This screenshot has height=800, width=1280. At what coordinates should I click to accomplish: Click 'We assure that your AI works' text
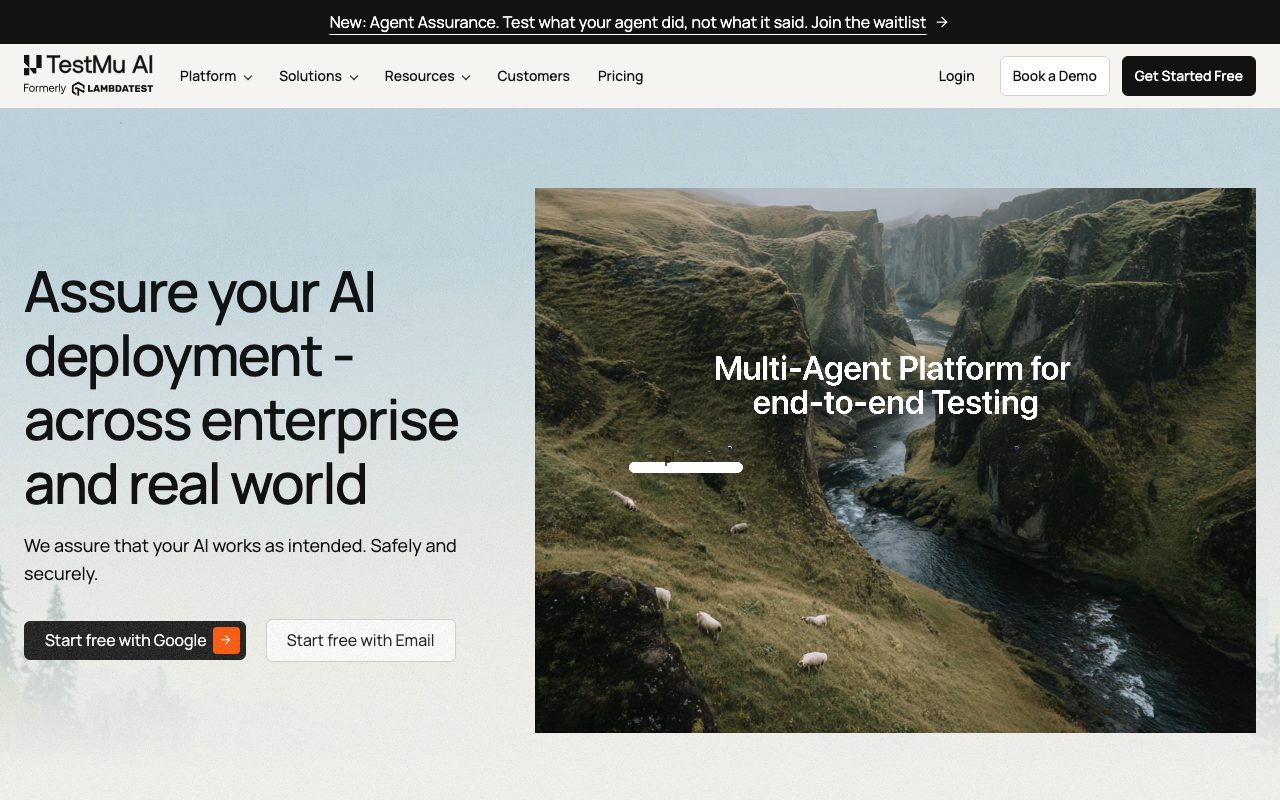(240, 560)
